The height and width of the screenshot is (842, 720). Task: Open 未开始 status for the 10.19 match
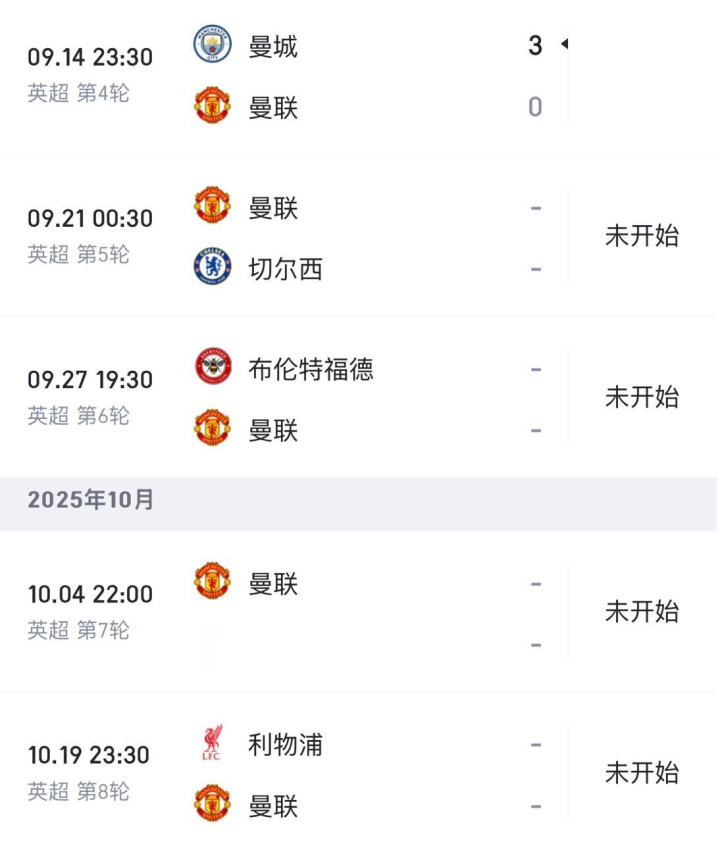[642, 774]
